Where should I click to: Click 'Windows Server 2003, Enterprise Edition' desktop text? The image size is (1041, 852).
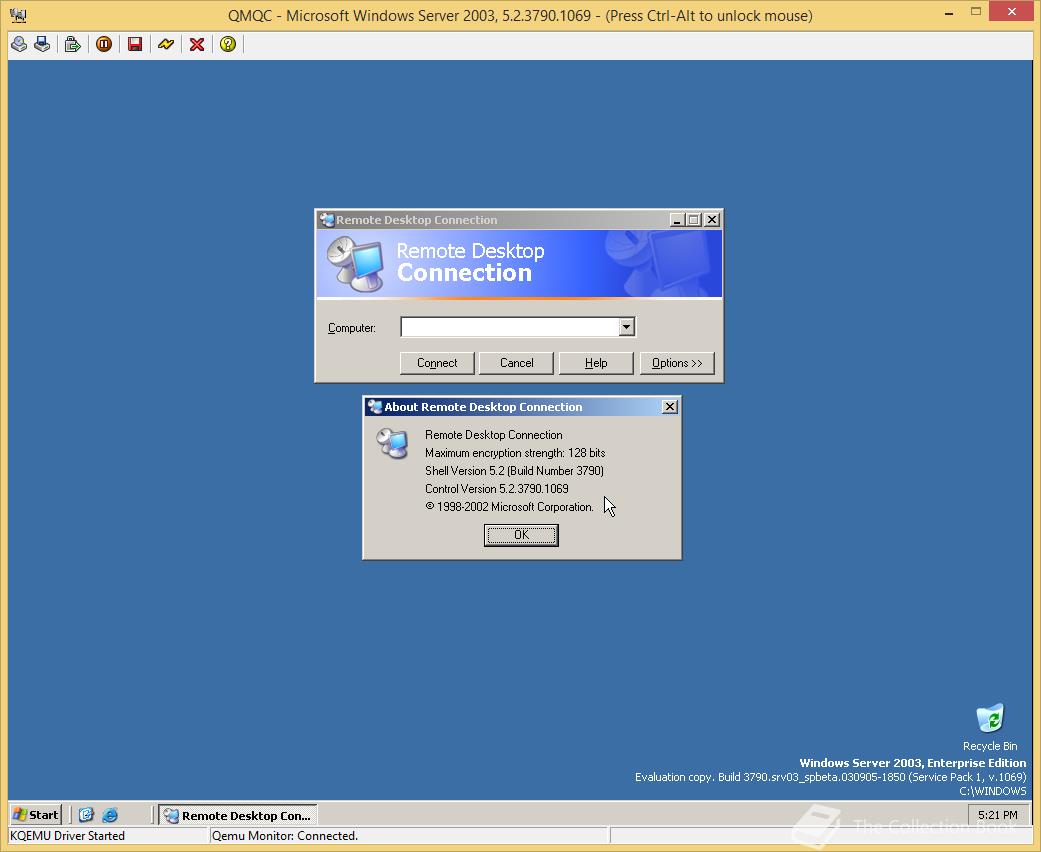(x=912, y=763)
